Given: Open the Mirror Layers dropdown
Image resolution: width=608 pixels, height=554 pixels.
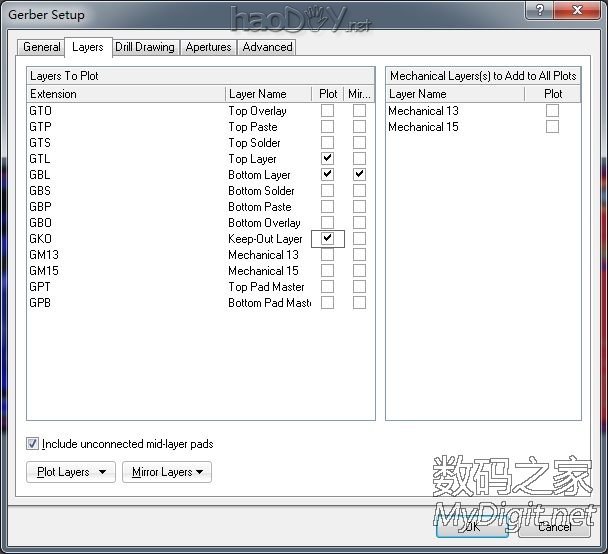Looking at the screenshot, I should [x=167, y=472].
